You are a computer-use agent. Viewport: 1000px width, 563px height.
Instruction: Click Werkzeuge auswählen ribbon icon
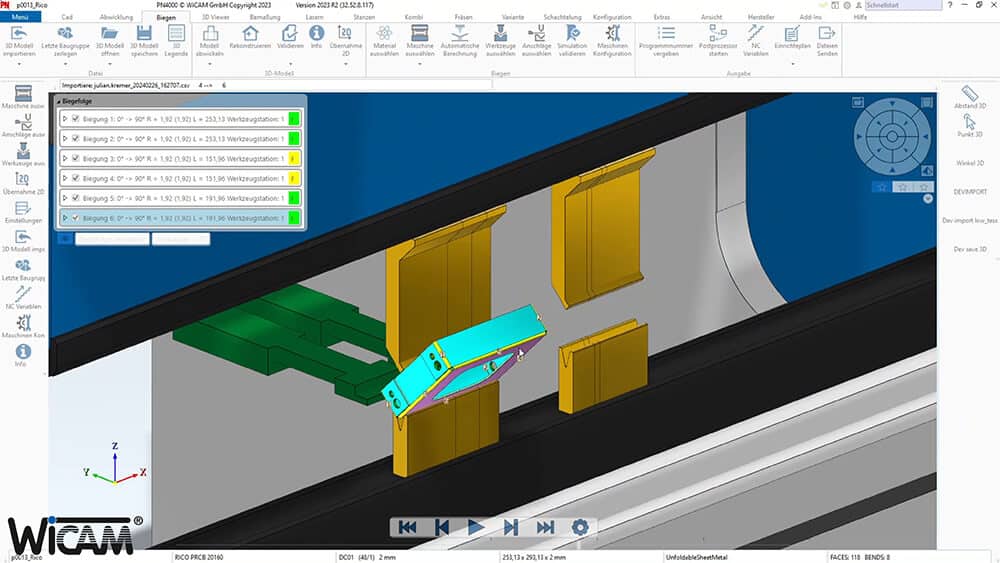tap(501, 33)
